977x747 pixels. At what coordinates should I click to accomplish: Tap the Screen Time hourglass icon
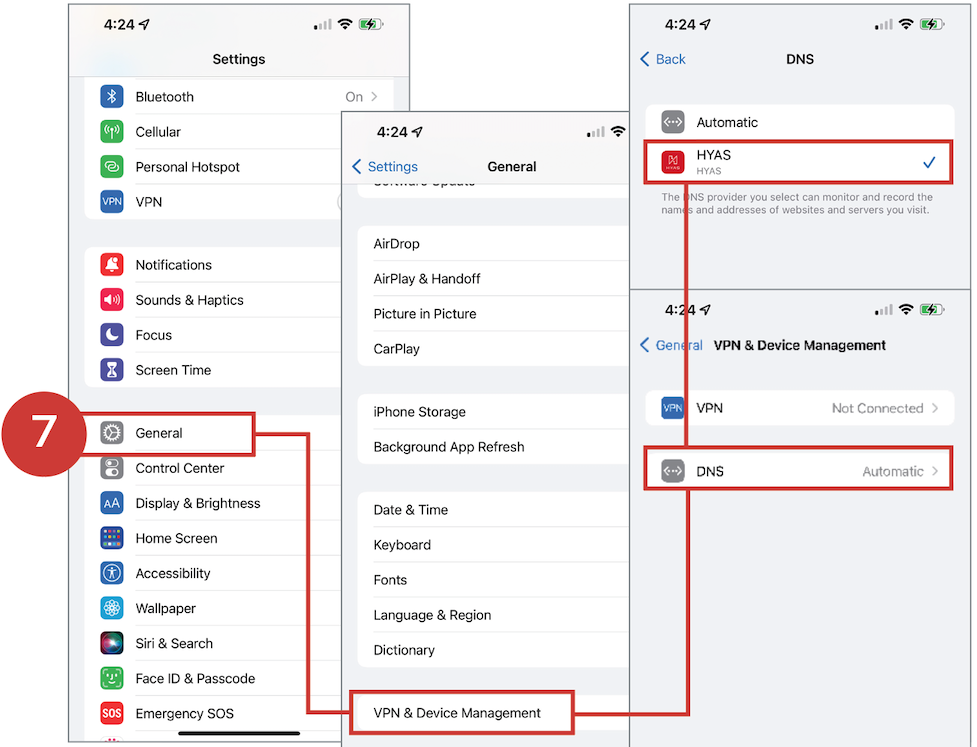pyautogui.click(x=112, y=370)
